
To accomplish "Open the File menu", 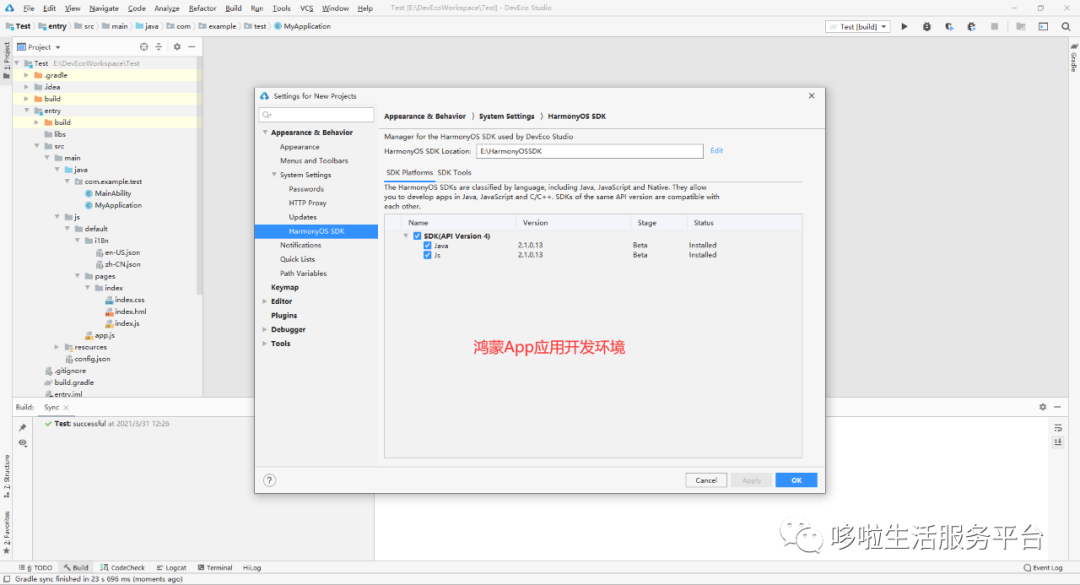I will coord(28,8).
